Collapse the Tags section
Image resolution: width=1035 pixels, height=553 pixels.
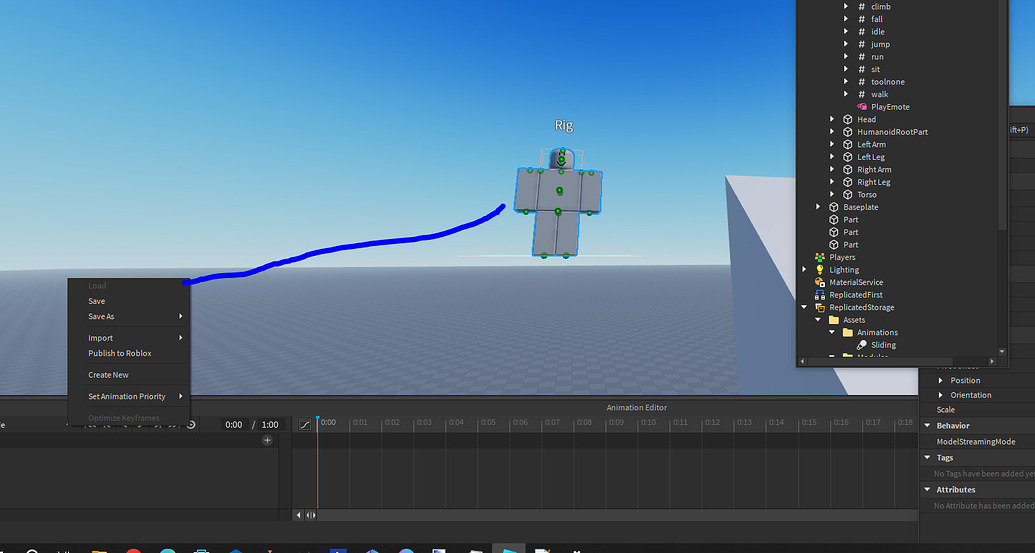[x=927, y=457]
